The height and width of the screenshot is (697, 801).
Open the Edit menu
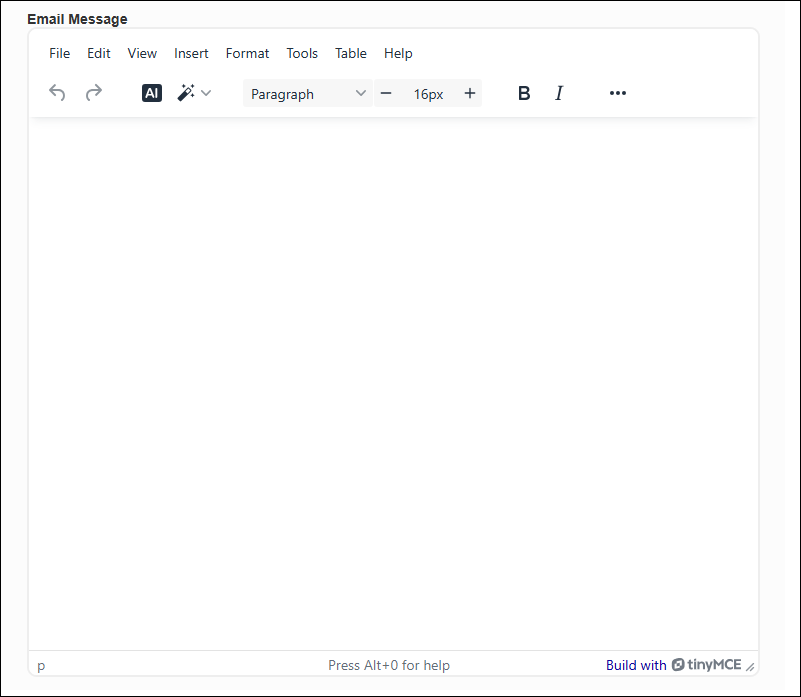[99, 53]
